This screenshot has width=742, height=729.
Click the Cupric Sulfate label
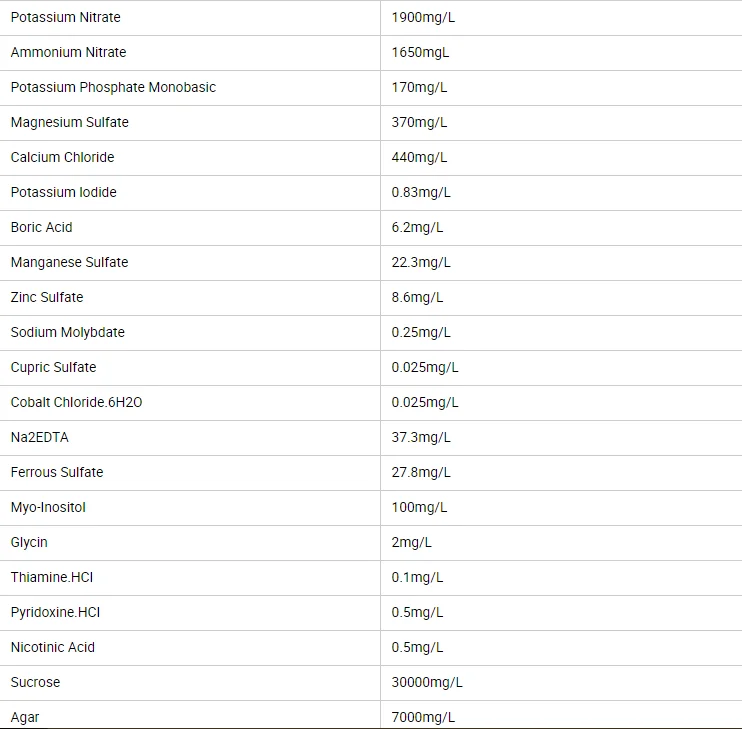(x=53, y=367)
